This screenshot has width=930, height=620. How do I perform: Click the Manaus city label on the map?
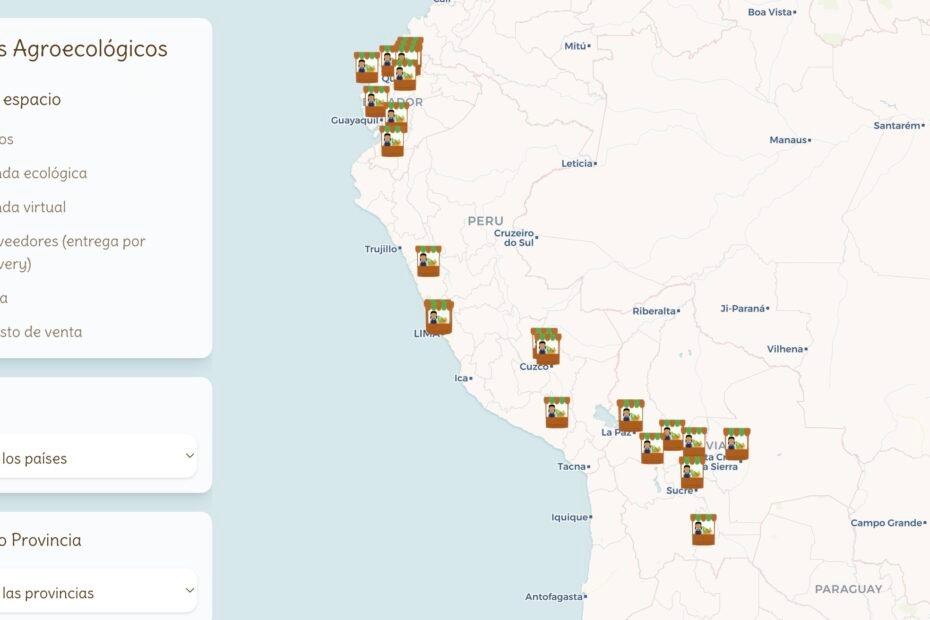(x=788, y=140)
